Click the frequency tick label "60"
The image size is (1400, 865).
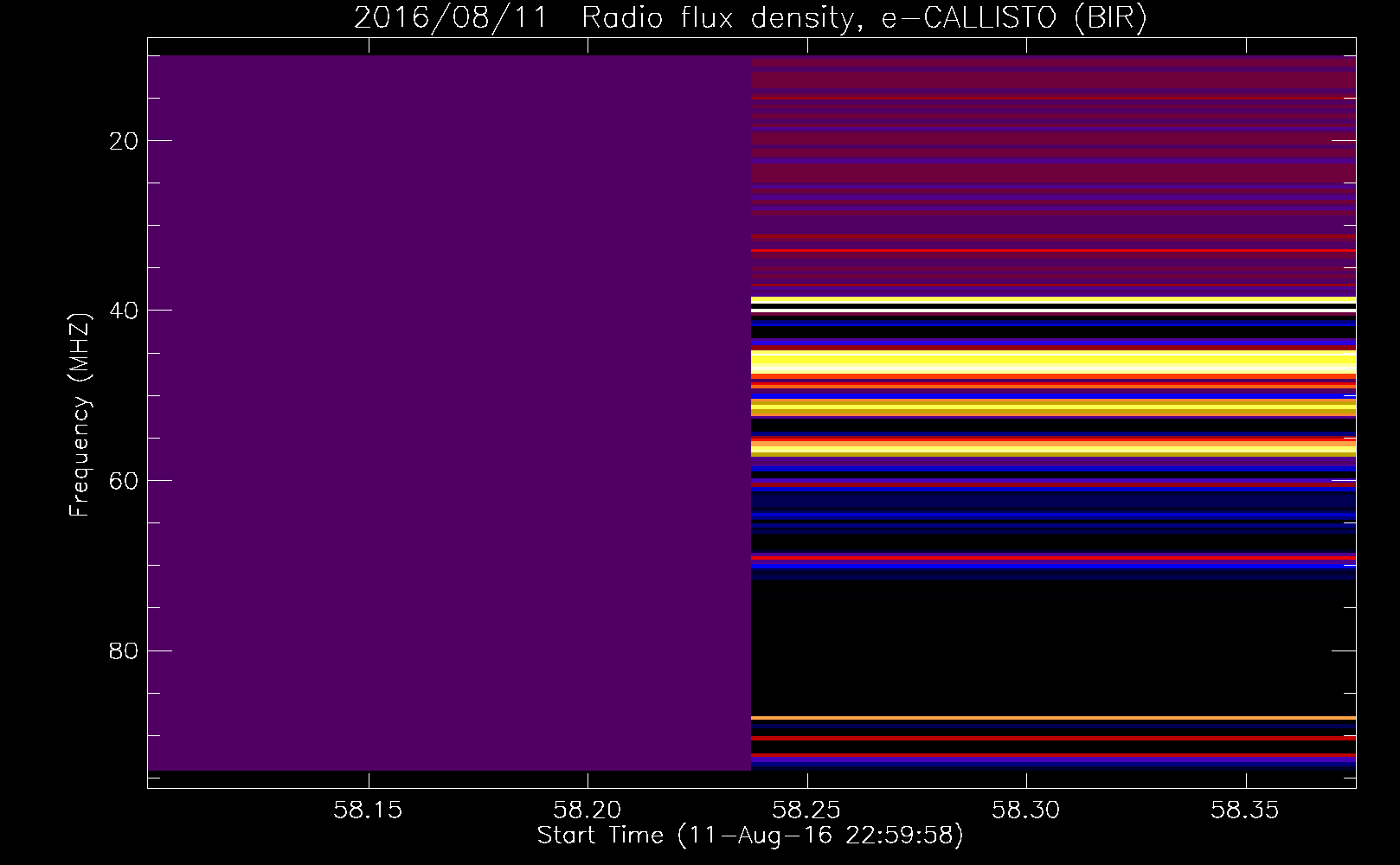[x=125, y=481]
